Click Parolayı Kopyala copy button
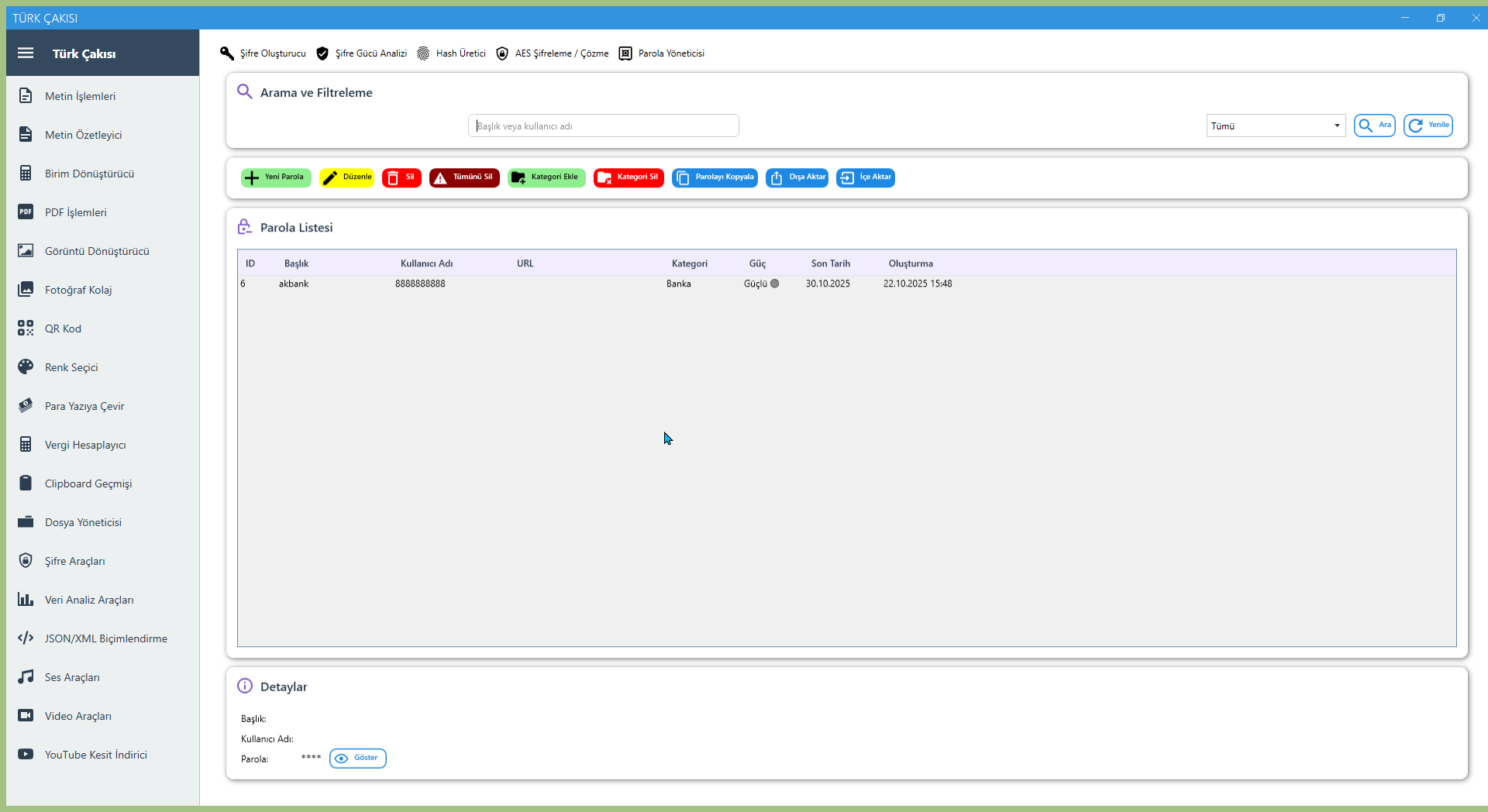The image size is (1488, 812). [x=715, y=177]
